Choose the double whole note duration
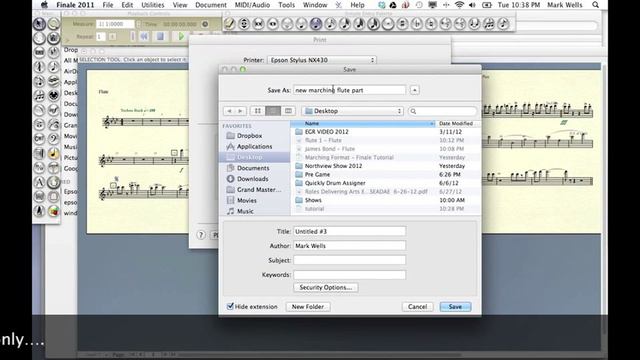The width and height of the screenshot is (640, 360). 258,24
